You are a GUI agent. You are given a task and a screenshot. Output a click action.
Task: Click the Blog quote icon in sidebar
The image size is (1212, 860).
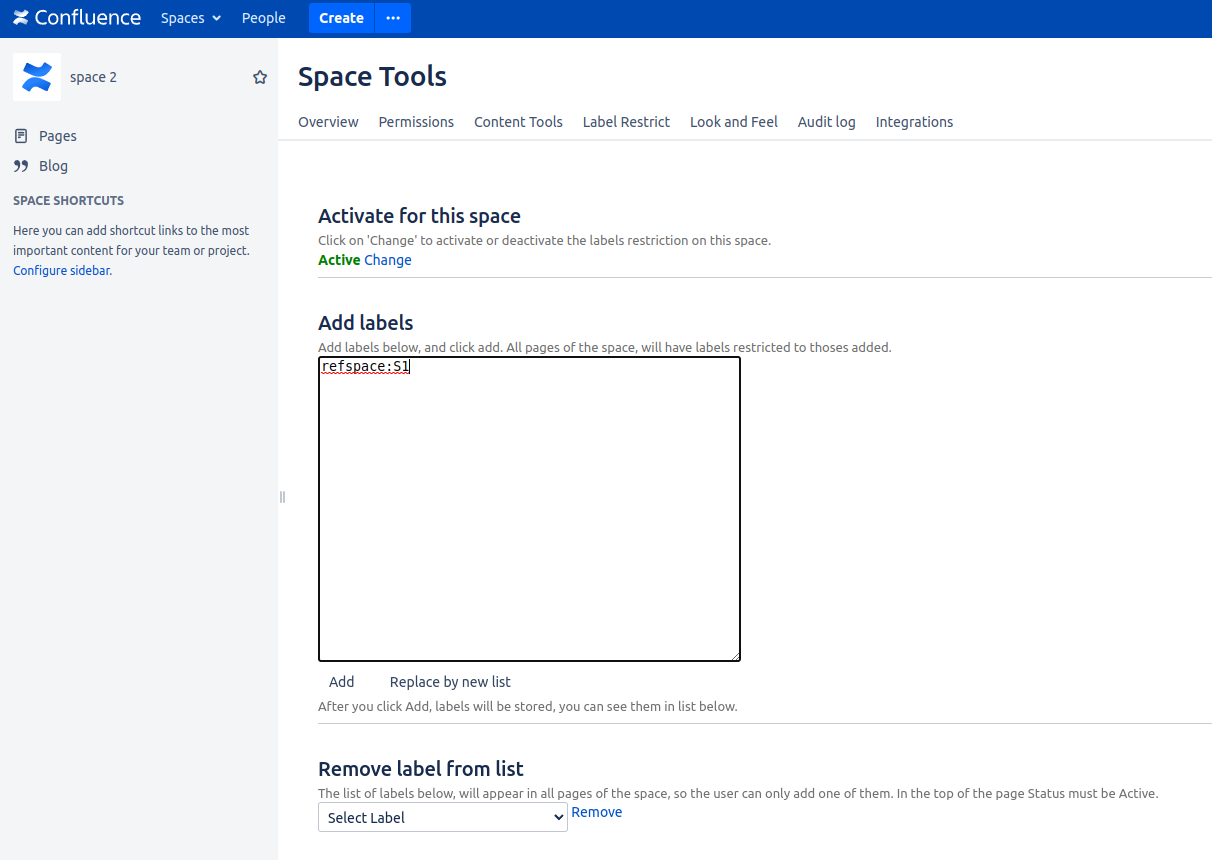(x=21, y=166)
